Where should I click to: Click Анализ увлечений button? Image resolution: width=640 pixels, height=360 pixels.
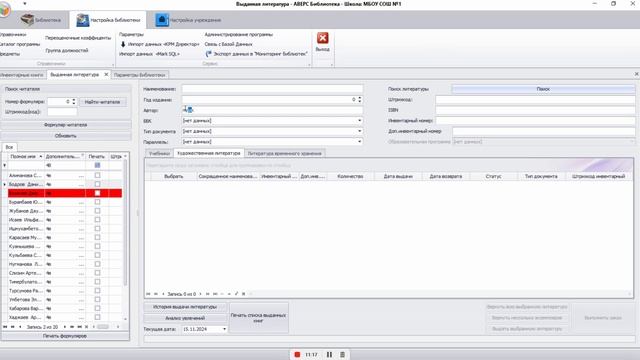click(x=185, y=318)
